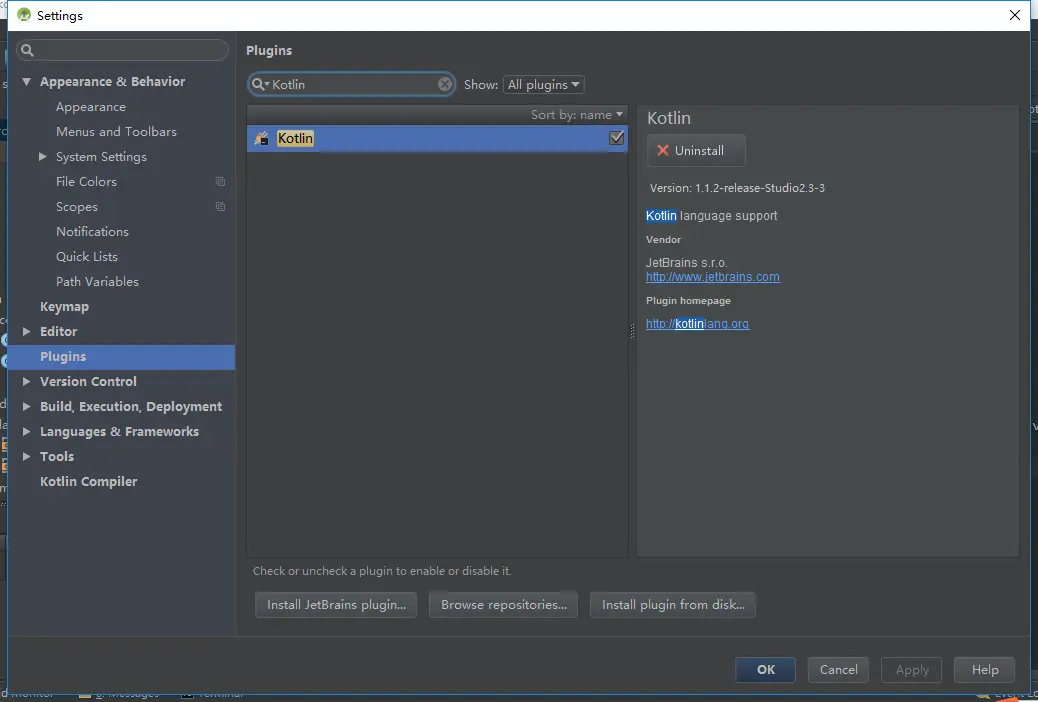The height and width of the screenshot is (702, 1038).
Task: Select the Kotlin row in plugin list
Action: pyautogui.click(x=437, y=138)
